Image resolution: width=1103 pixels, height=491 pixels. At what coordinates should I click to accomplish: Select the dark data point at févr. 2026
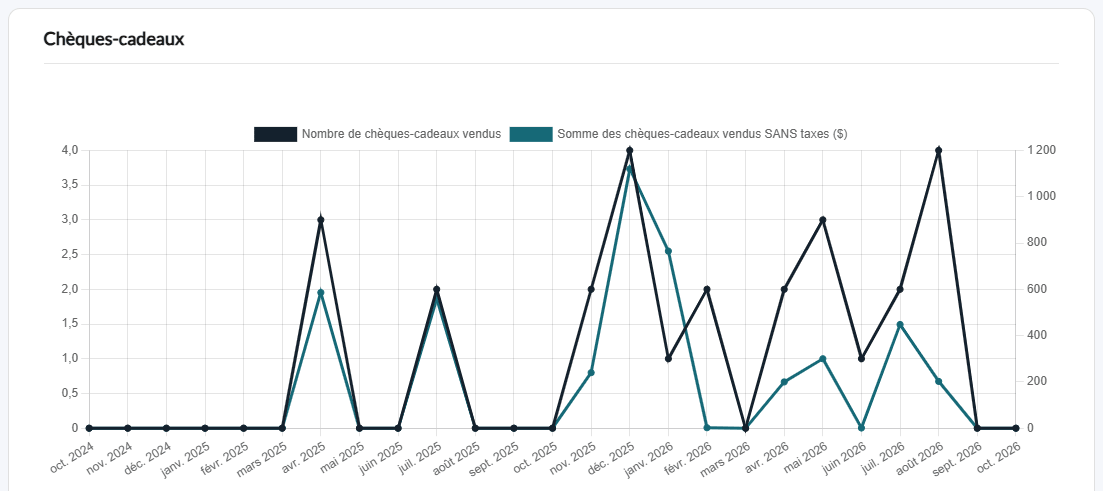click(x=707, y=289)
